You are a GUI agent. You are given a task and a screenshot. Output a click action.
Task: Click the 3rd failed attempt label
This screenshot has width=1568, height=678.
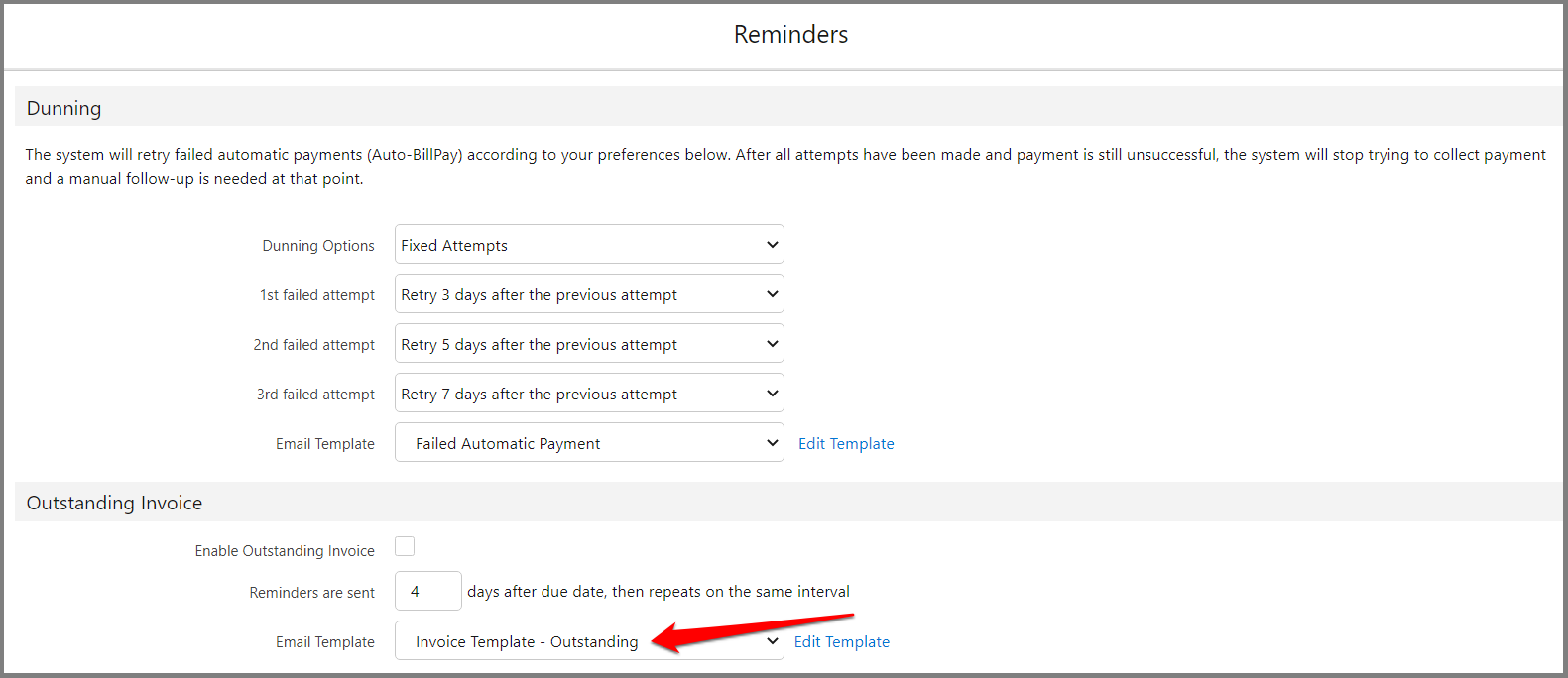[315, 395]
